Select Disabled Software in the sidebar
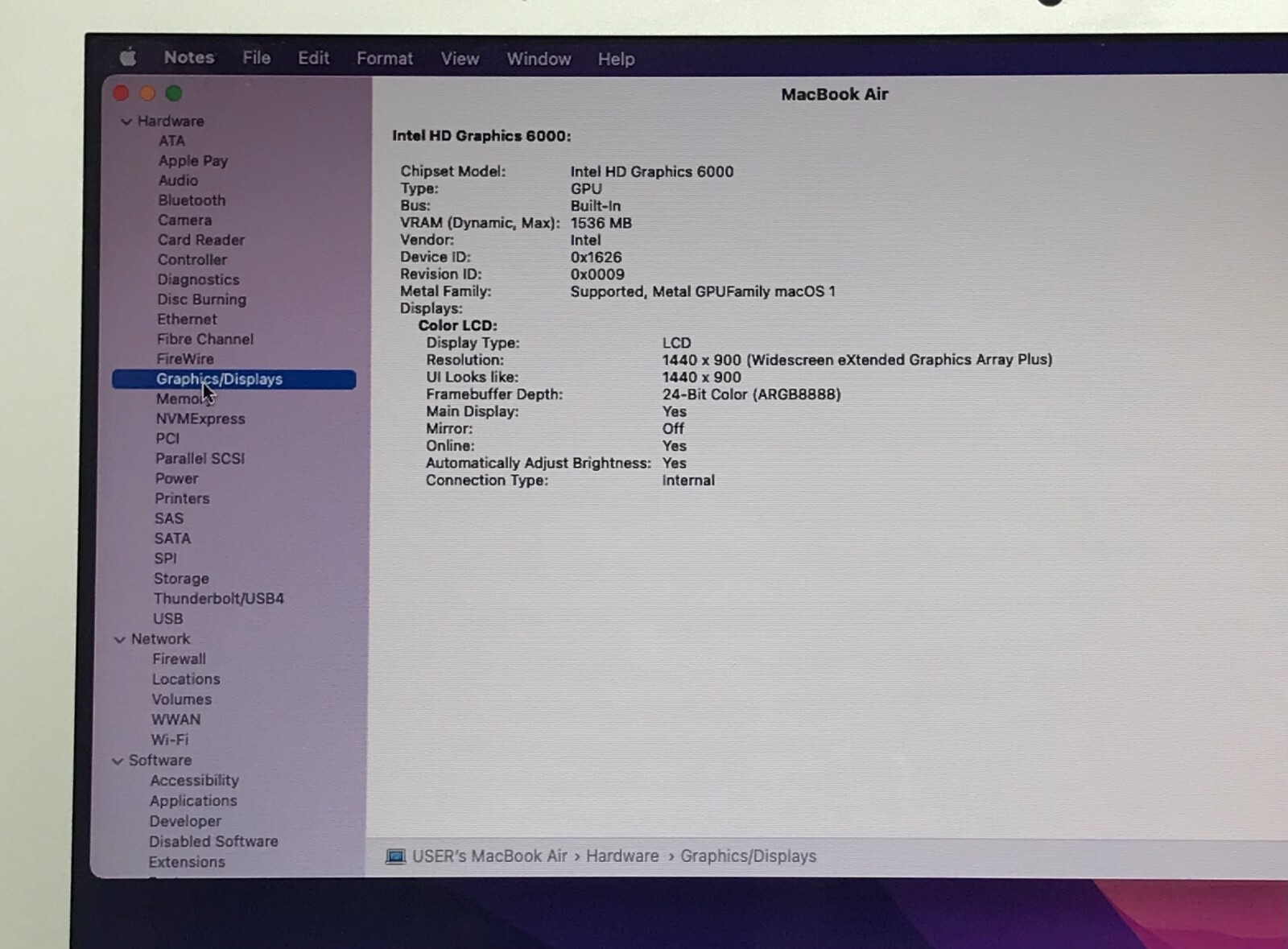1288x949 pixels. coord(213,841)
